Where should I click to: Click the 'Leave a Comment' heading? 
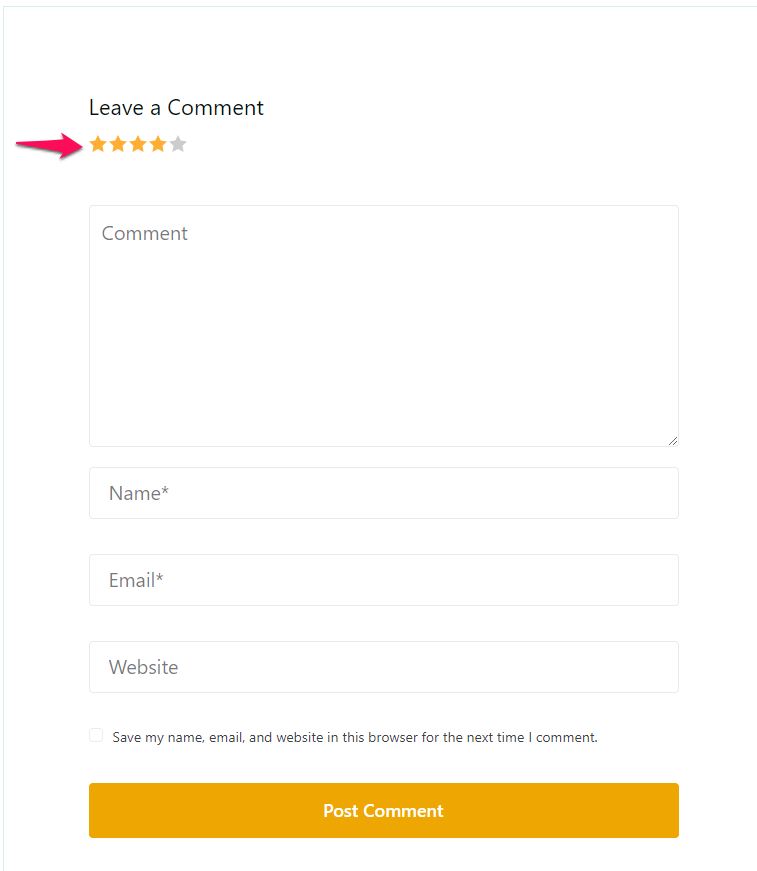[176, 108]
